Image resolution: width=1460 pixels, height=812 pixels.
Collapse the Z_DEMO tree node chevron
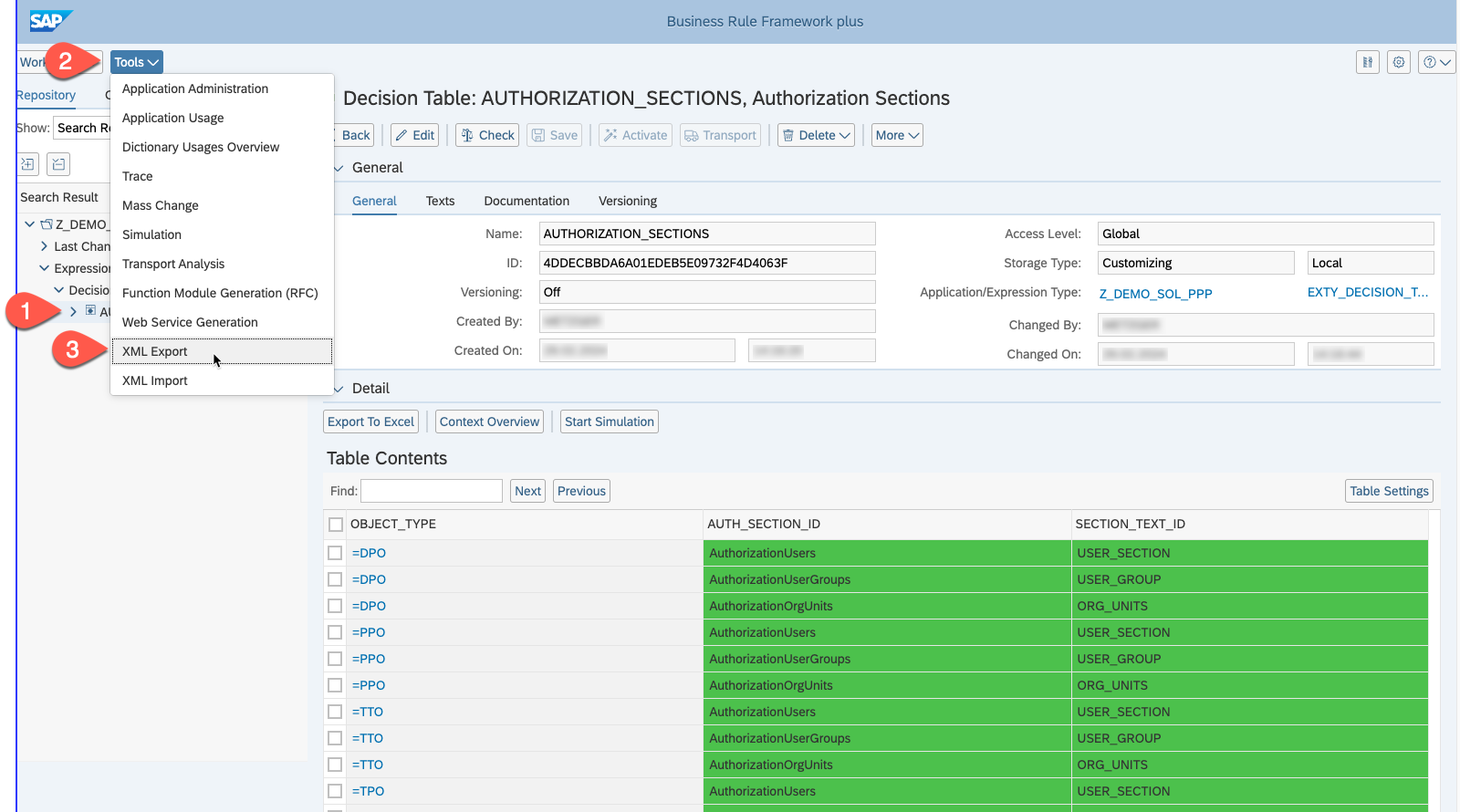30,224
